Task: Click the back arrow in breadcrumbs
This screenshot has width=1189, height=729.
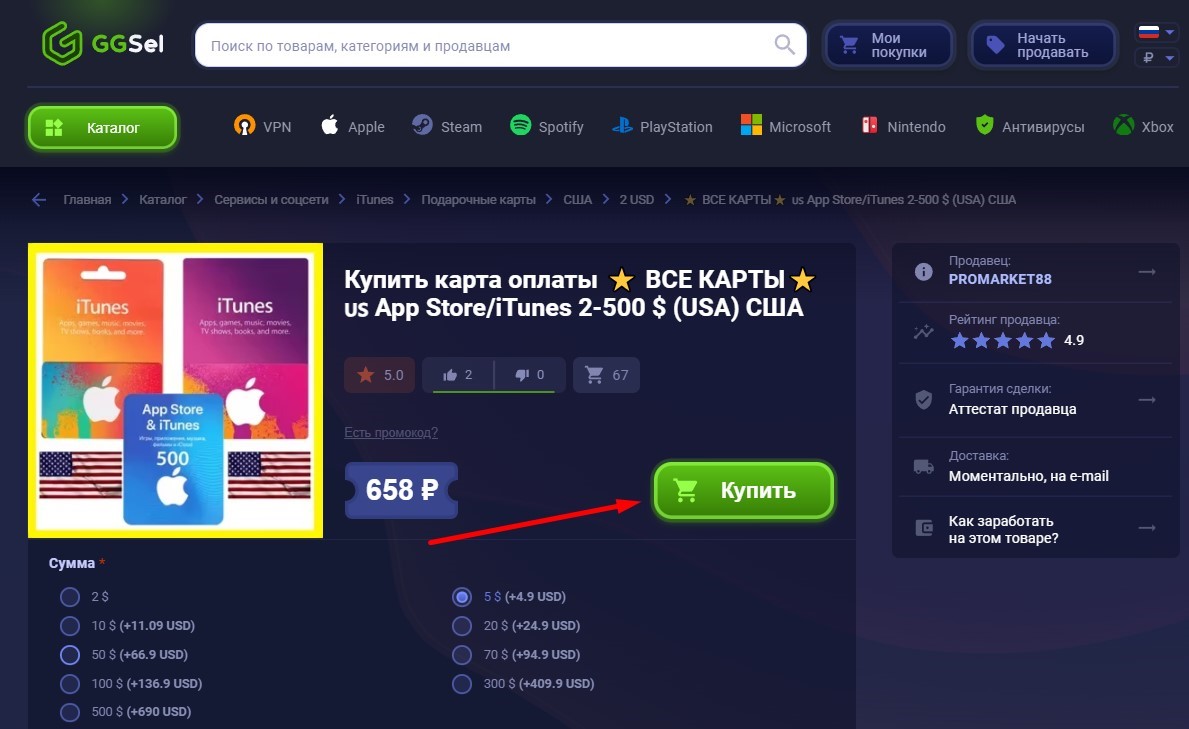Action: tap(39, 200)
